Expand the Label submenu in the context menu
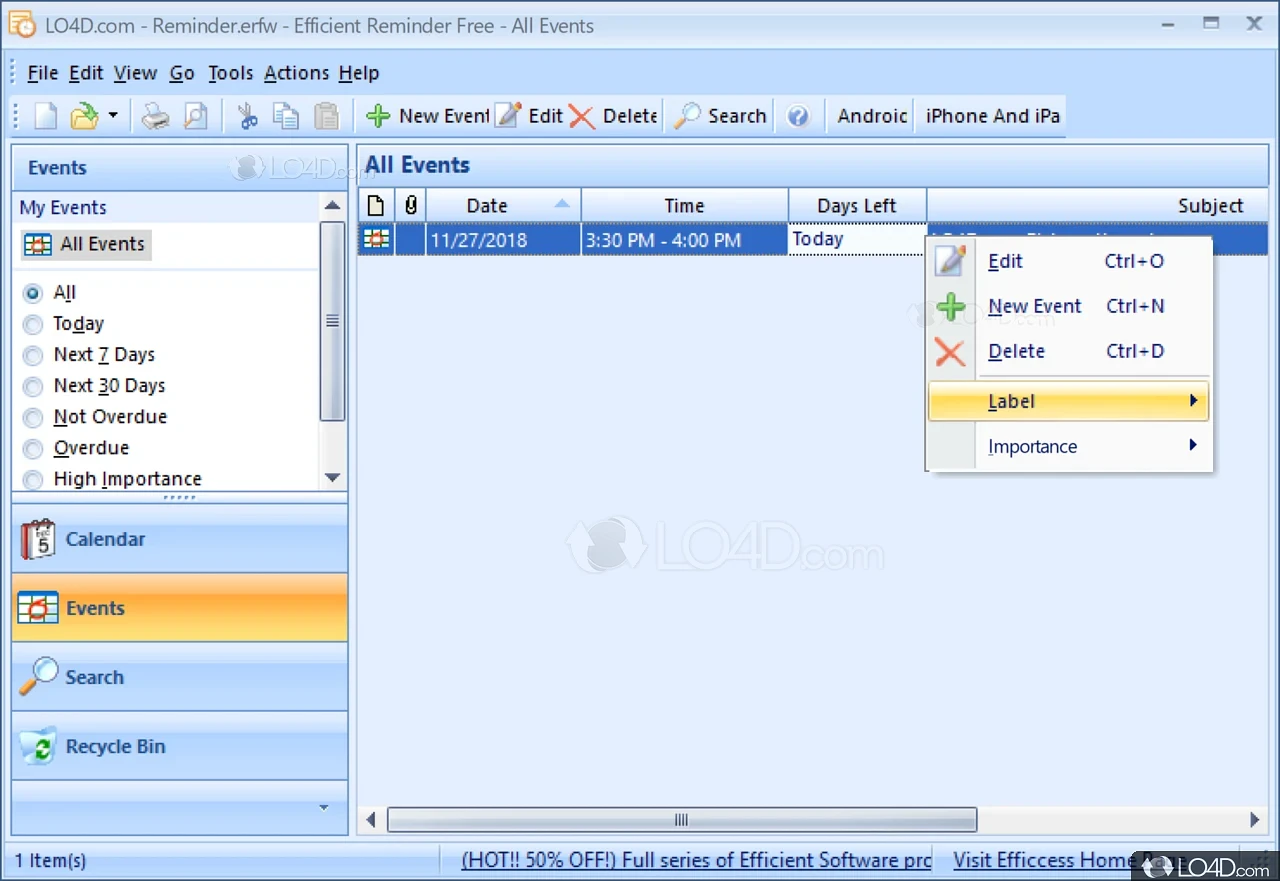The width and height of the screenshot is (1280, 881). tap(1010, 401)
